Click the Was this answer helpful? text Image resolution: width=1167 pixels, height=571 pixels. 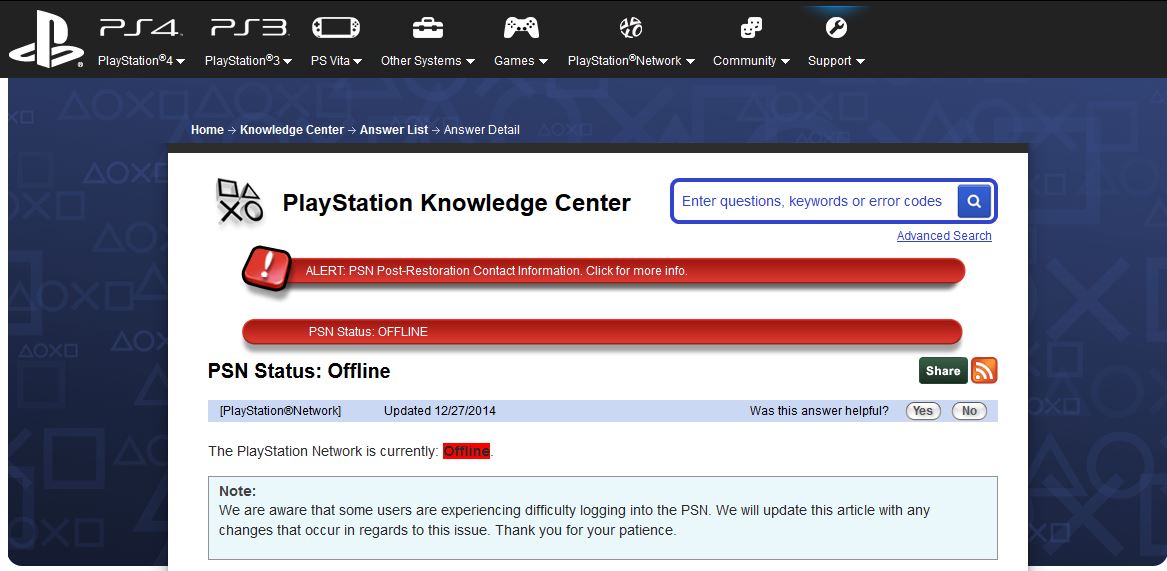pos(819,411)
